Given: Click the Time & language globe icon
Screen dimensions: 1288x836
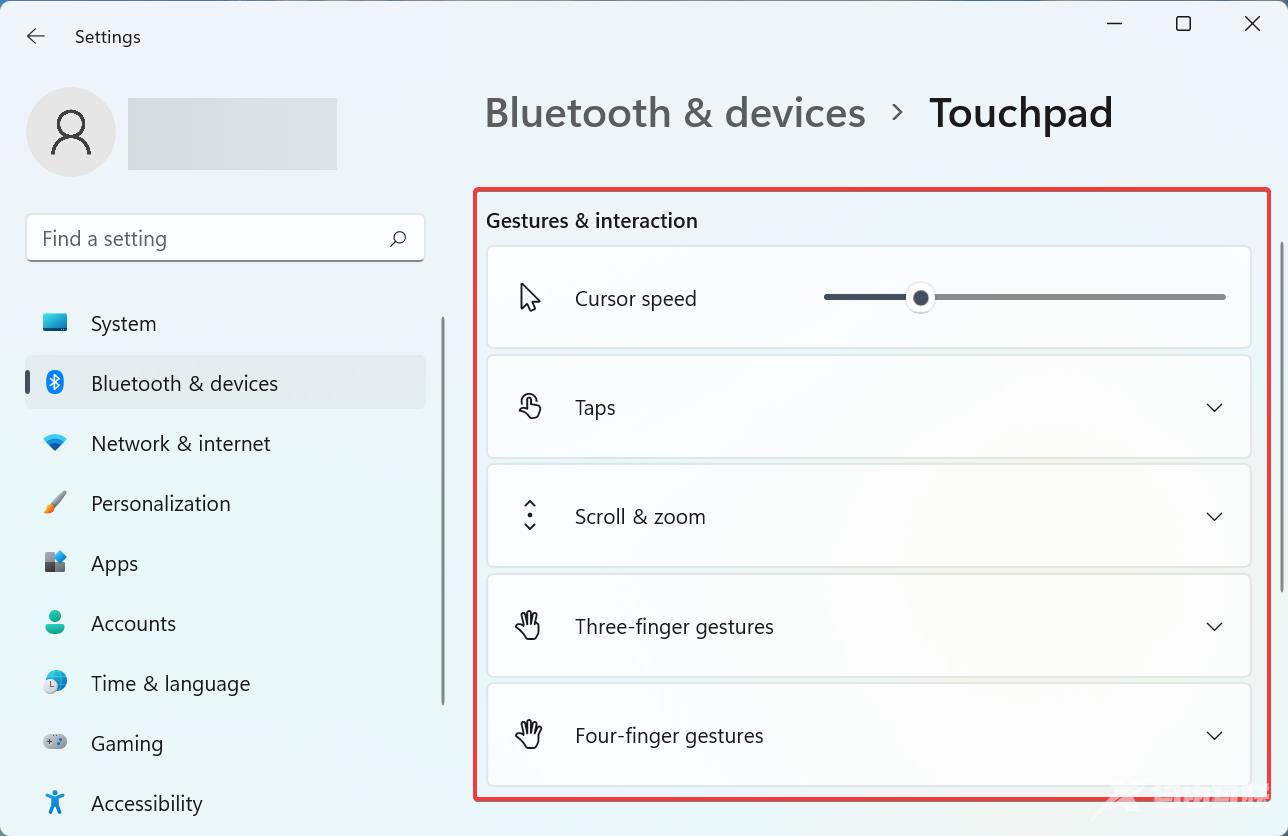Looking at the screenshot, I should pos(55,683).
